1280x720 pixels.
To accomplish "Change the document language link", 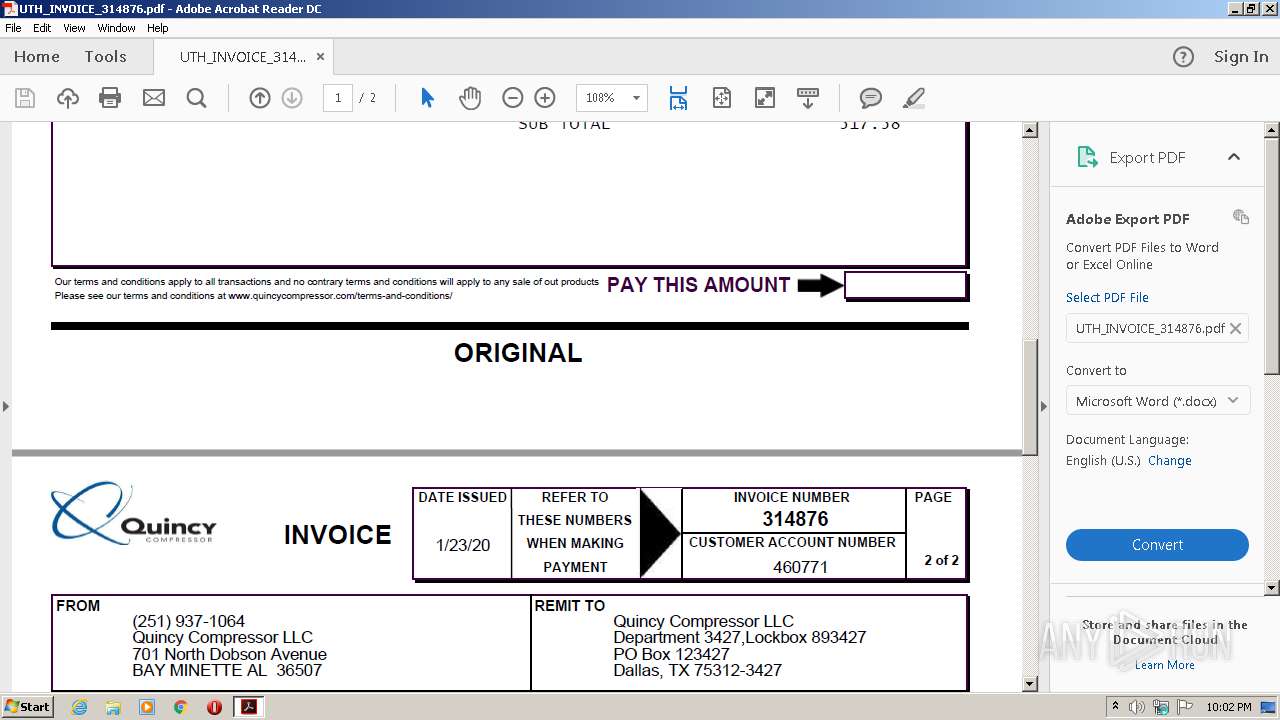I will (1170, 461).
